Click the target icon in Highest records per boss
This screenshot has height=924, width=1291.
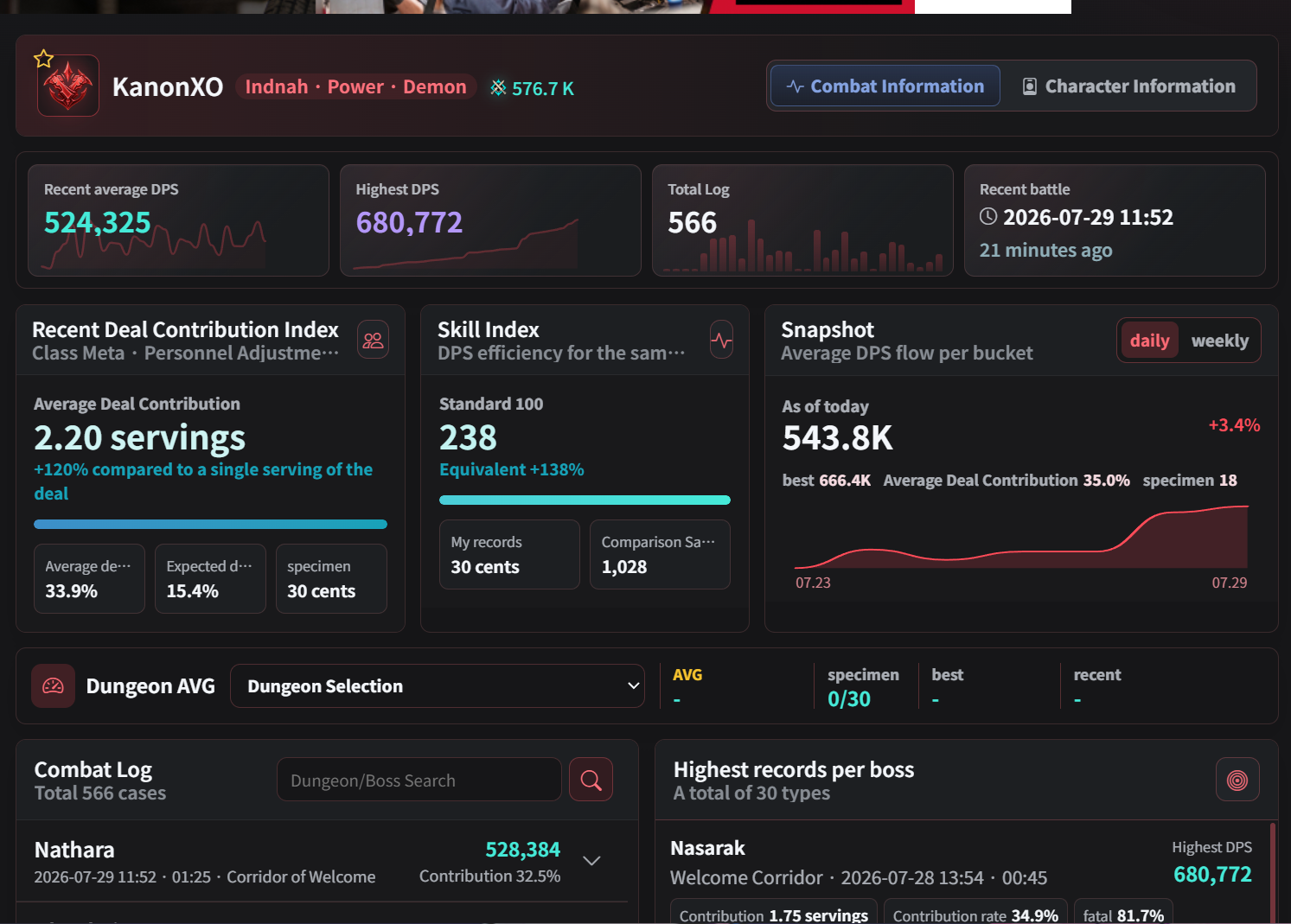(x=1237, y=780)
